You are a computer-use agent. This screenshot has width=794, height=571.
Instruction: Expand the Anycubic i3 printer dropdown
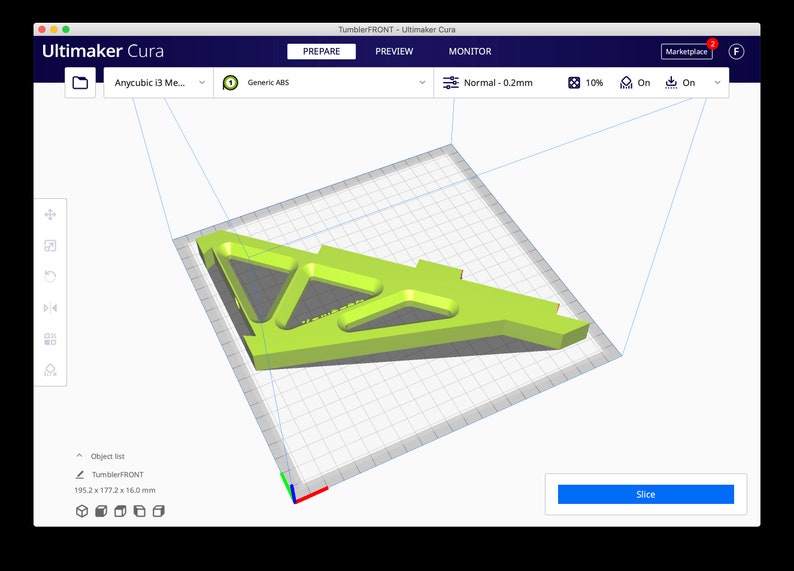[x=202, y=83]
